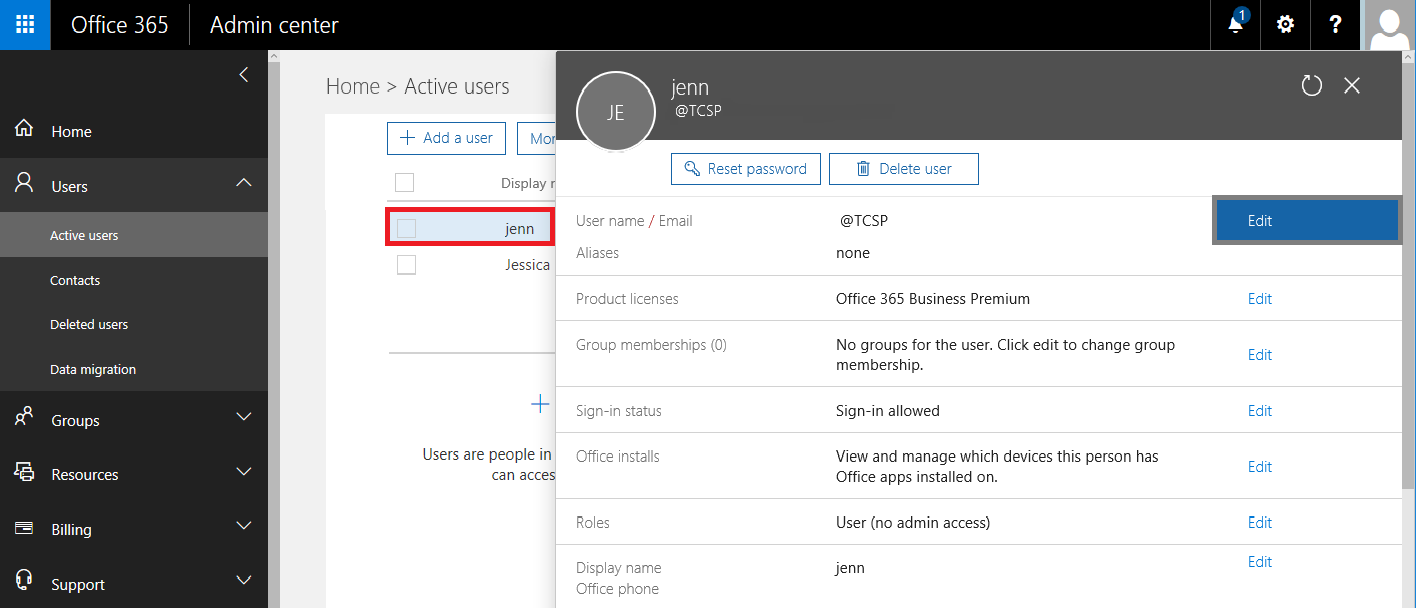Click the Delete user button
Image resolution: width=1416 pixels, height=608 pixels.
point(903,169)
